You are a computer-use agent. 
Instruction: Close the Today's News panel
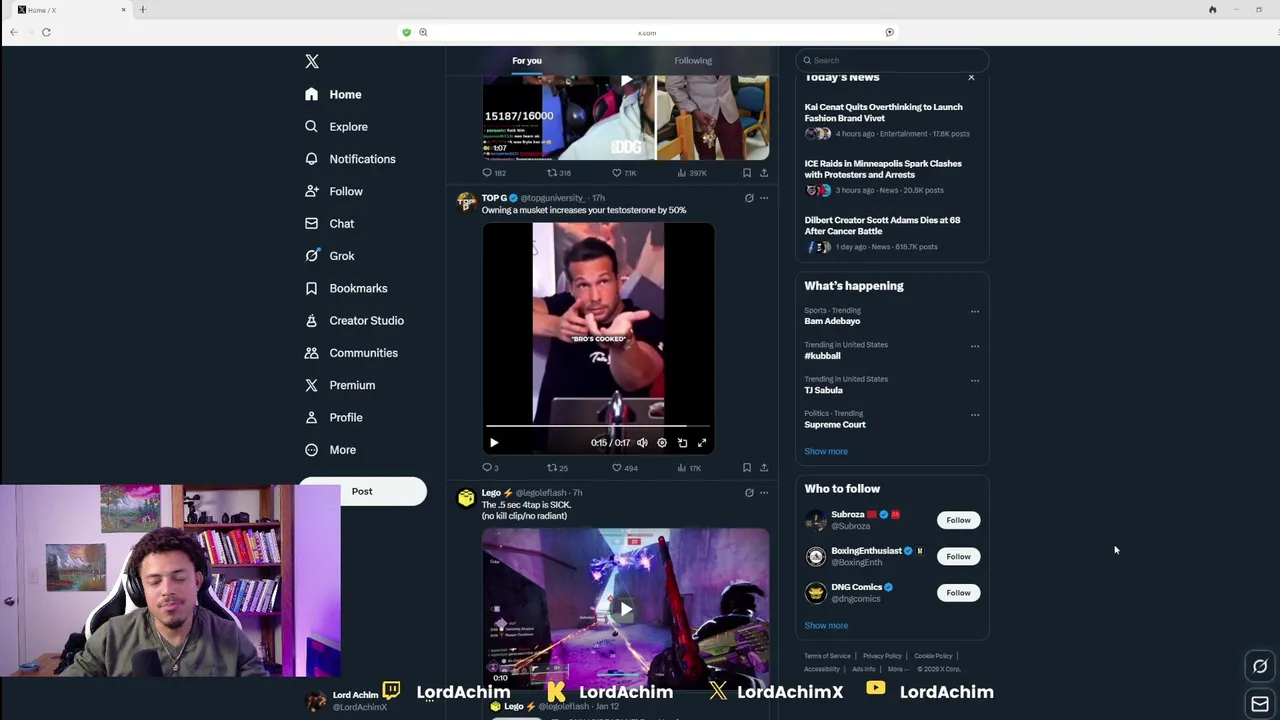(971, 77)
